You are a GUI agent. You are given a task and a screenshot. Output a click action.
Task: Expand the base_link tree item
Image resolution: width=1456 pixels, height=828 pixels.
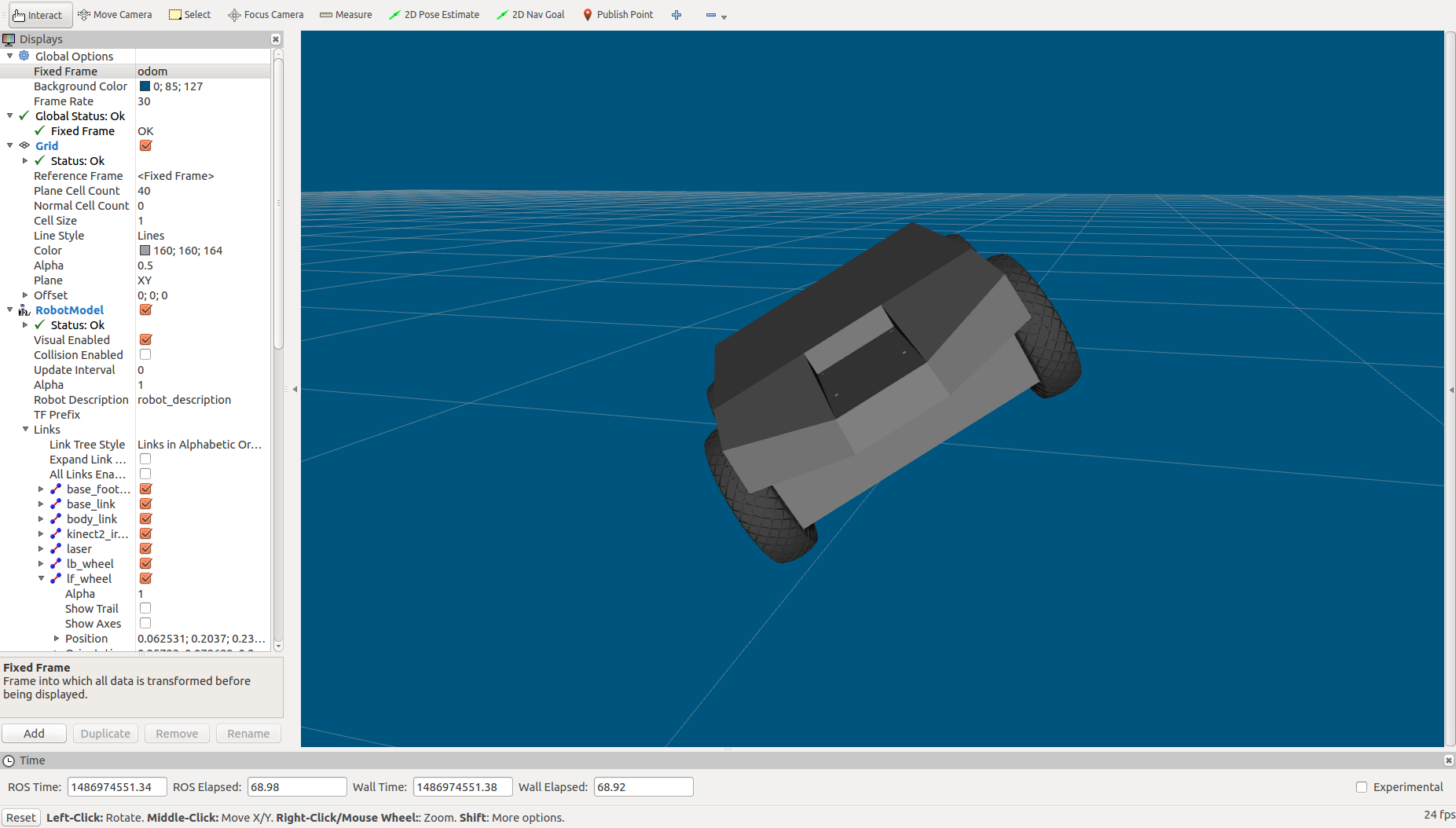click(x=42, y=504)
